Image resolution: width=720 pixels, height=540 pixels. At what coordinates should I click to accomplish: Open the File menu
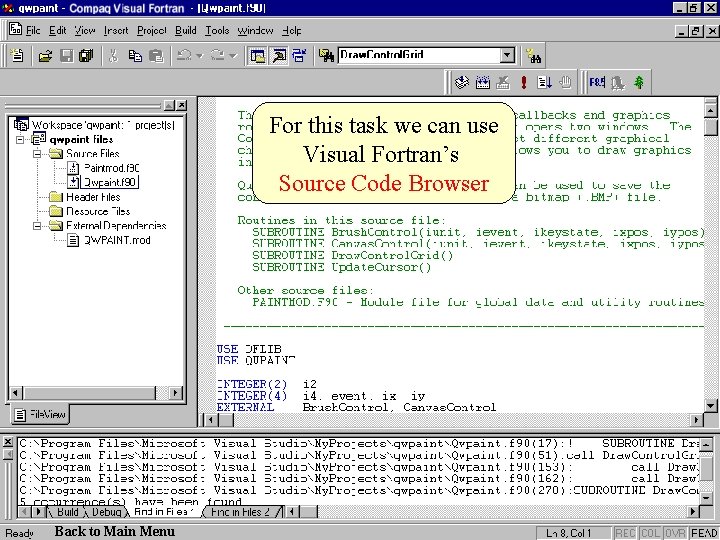(33, 31)
